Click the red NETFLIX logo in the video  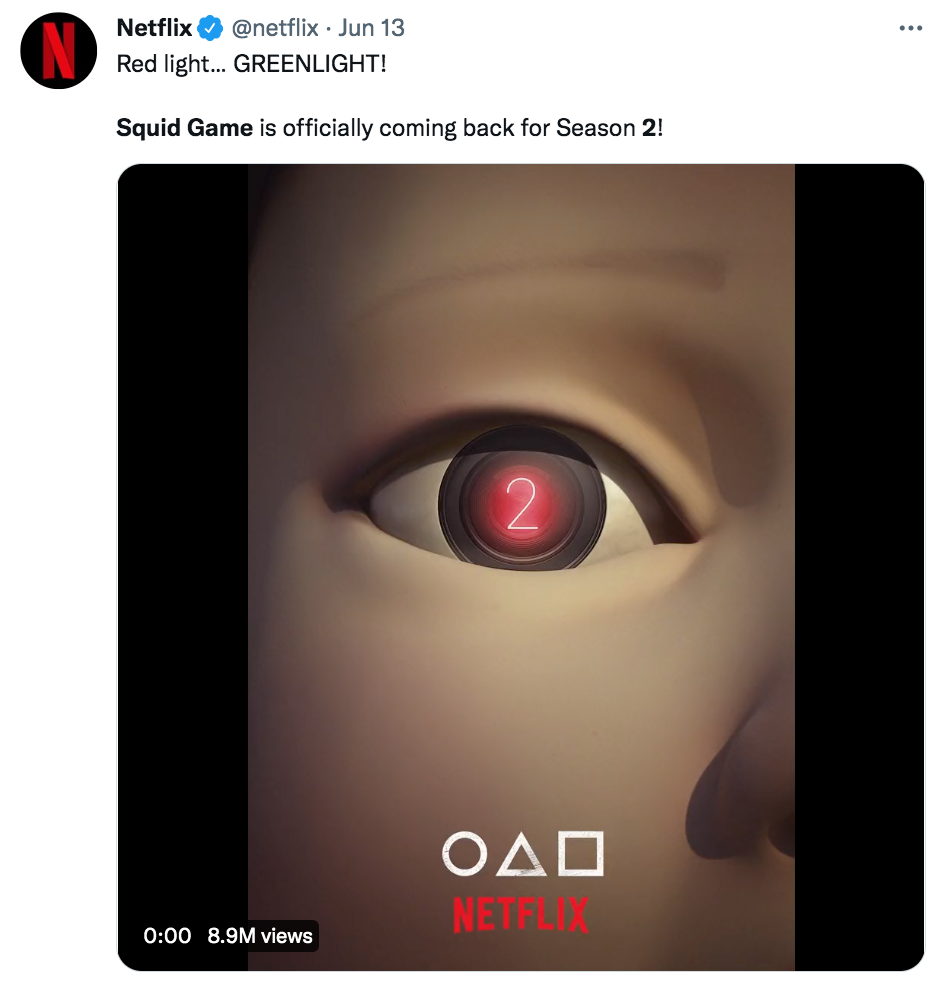(x=521, y=913)
